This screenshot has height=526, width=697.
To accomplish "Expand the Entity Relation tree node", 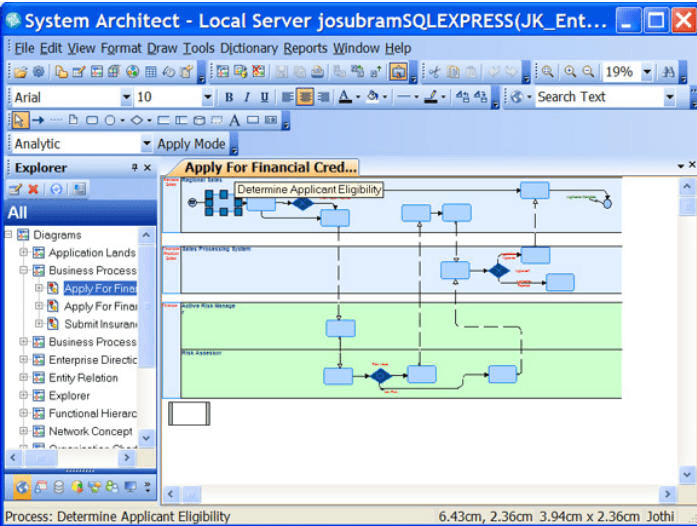I will [x=24, y=377].
